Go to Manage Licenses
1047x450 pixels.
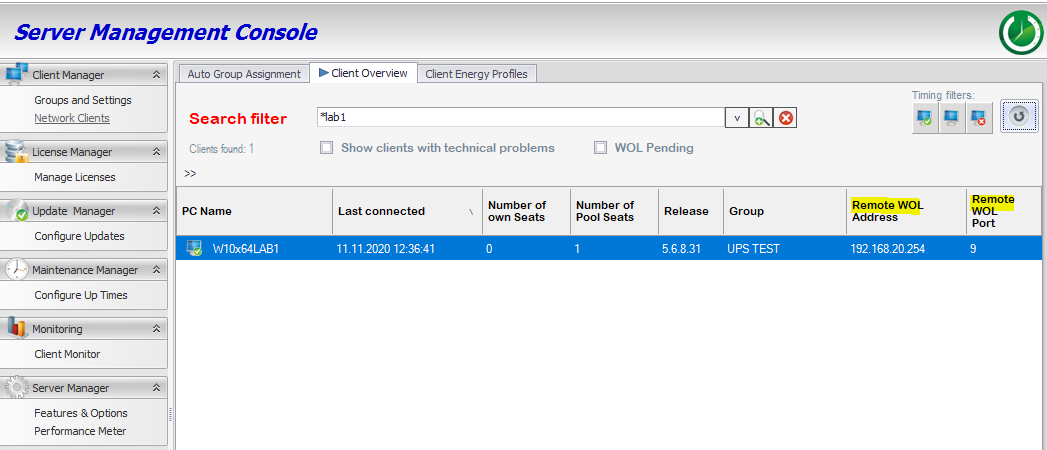[x=75, y=177]
